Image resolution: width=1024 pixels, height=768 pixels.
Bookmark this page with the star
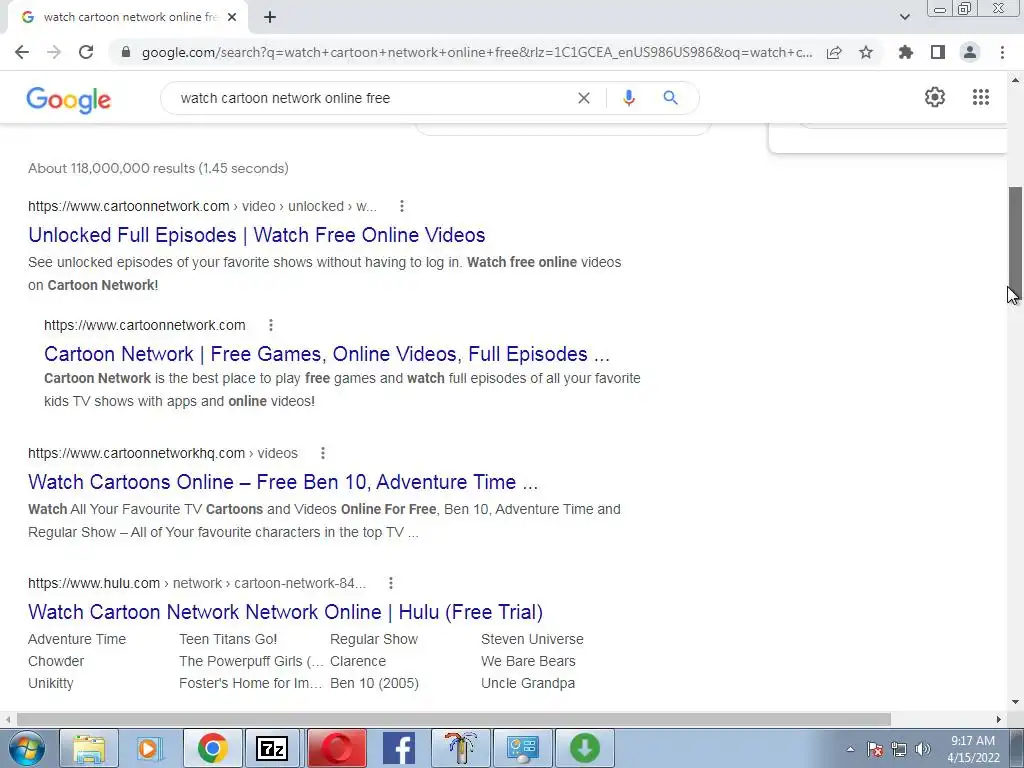coord(866,52)
